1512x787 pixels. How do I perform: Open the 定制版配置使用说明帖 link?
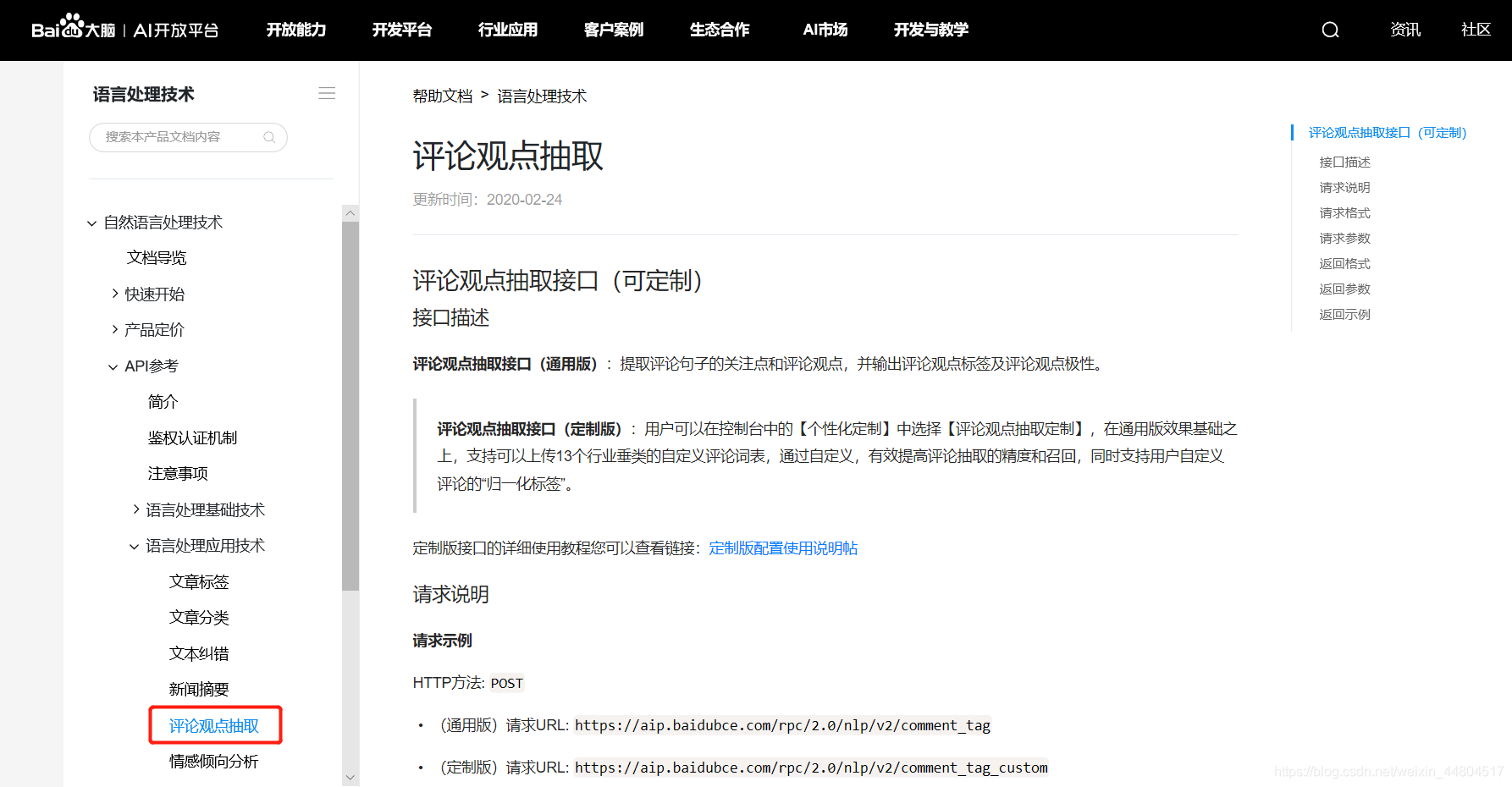coord(782,548)
